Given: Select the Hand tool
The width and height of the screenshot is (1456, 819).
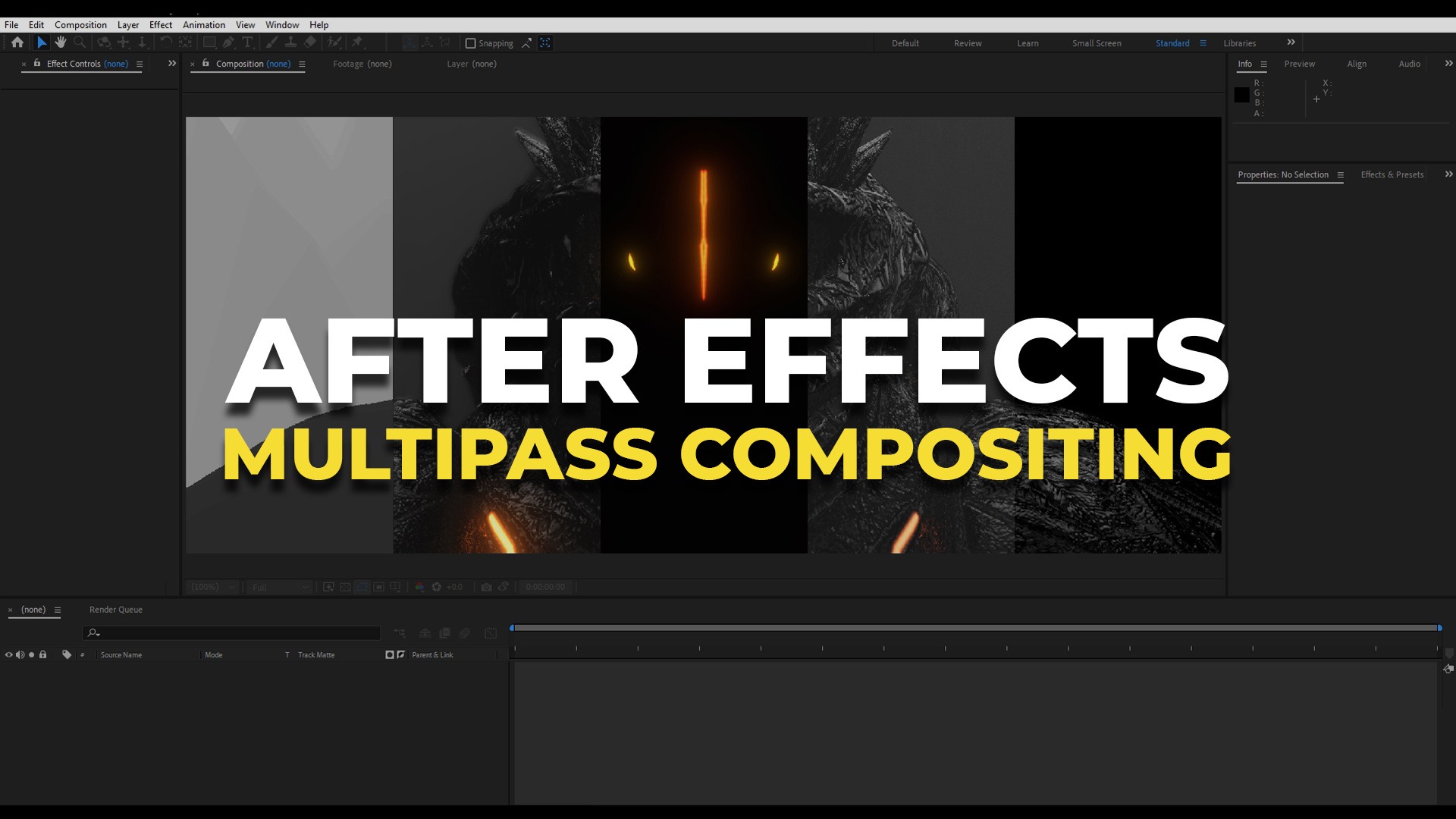Looking at the screenshot, I should pos(61,42).
